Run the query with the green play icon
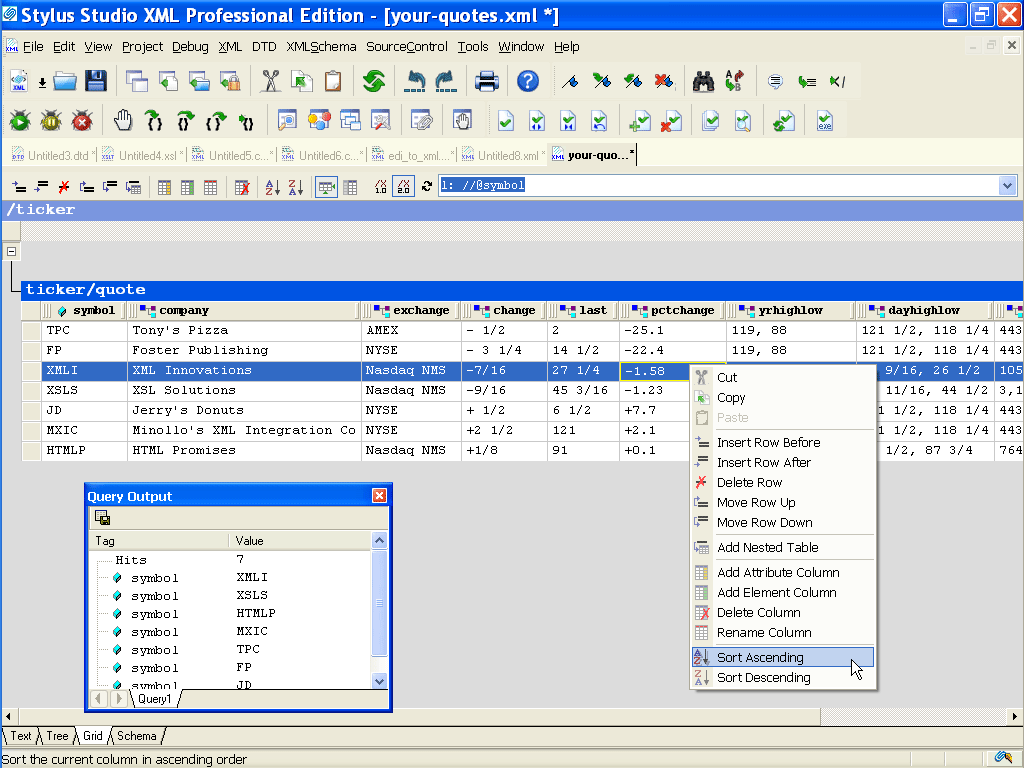This screenshot has width=1024, height=768. tap(19, 120)
